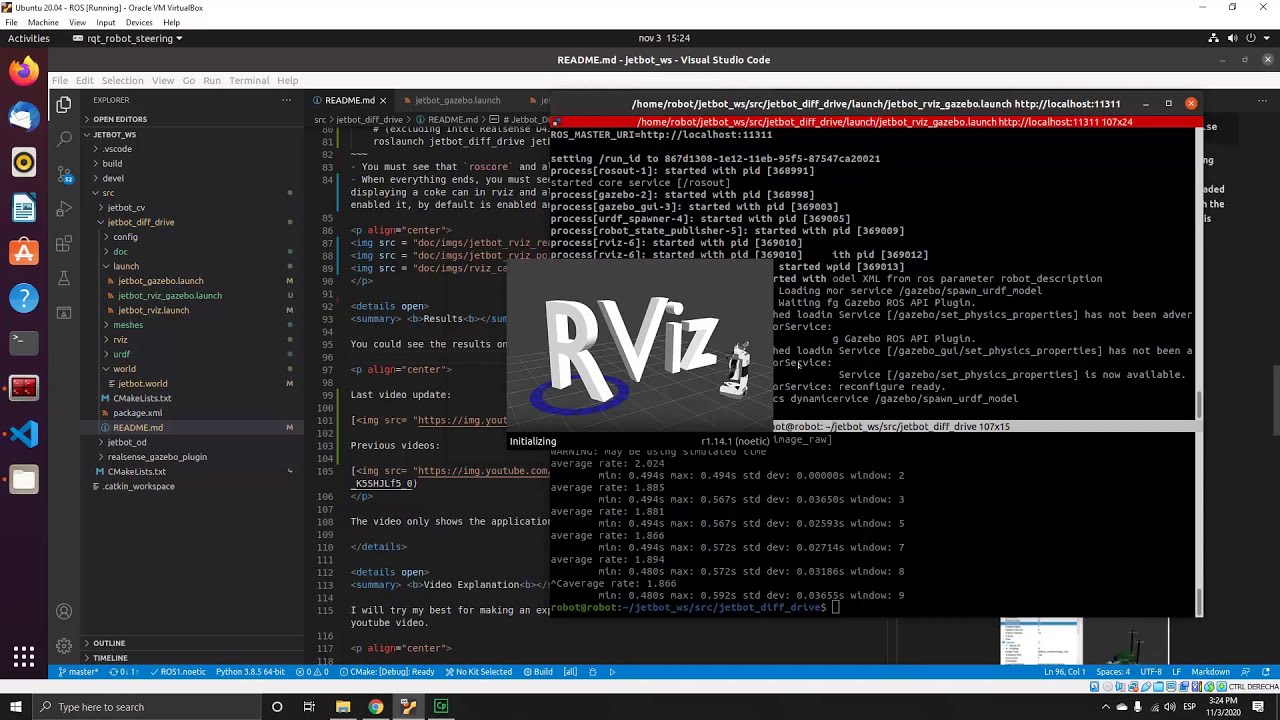This screenshot has height=720, width=1280.
Task: Close the README.md editor tab
Action: [x=382, y=100]
